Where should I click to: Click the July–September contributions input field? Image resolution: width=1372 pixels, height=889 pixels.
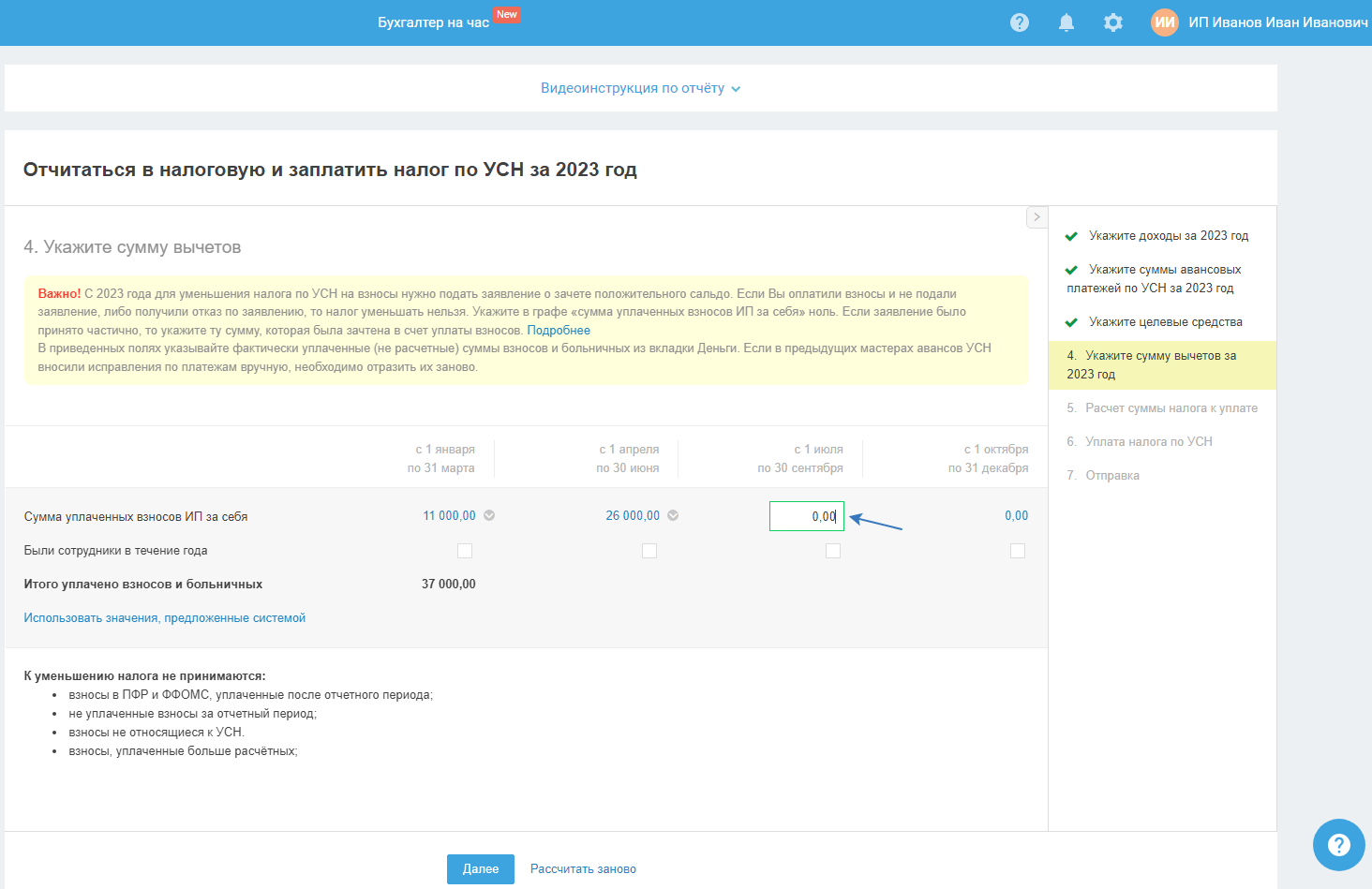pos(807,516)
